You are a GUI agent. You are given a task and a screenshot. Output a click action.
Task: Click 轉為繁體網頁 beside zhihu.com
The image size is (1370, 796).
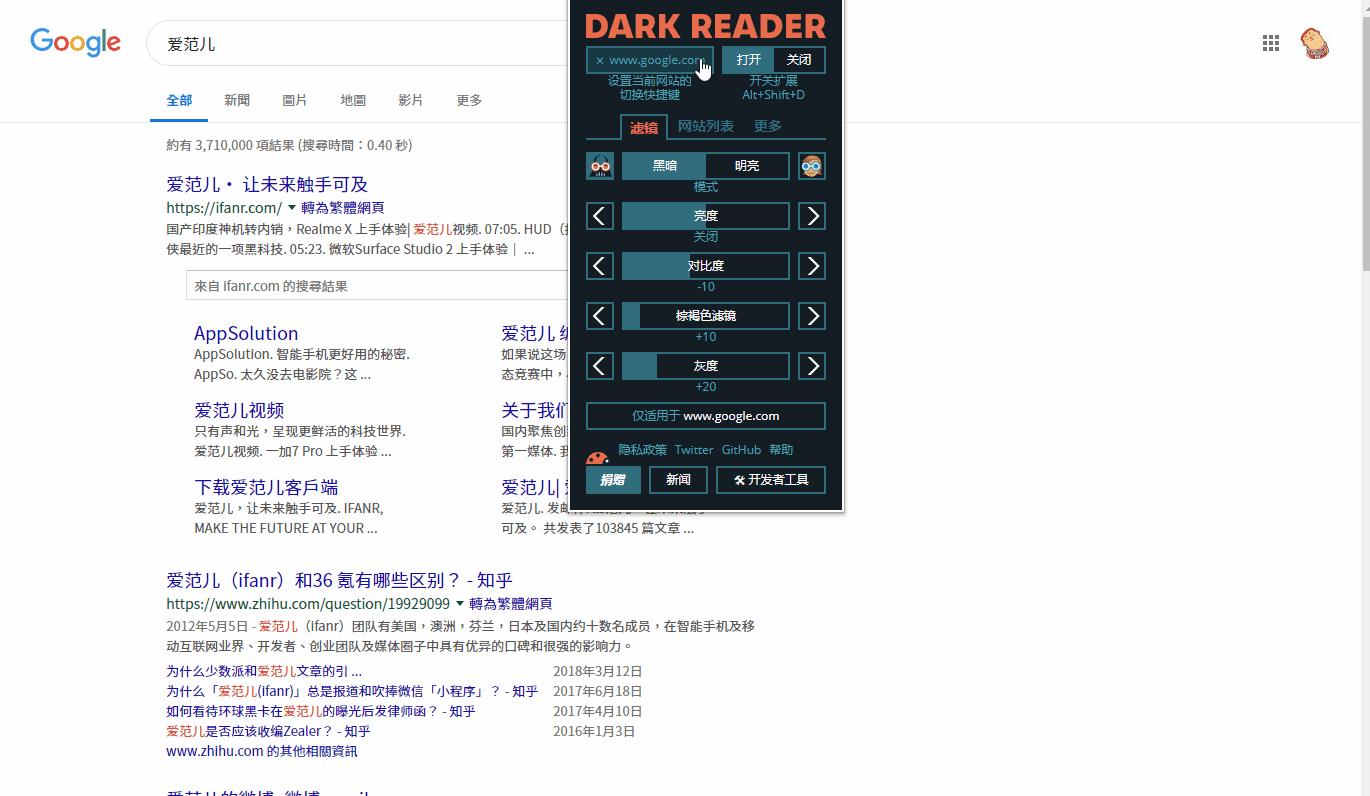[511, 604]
